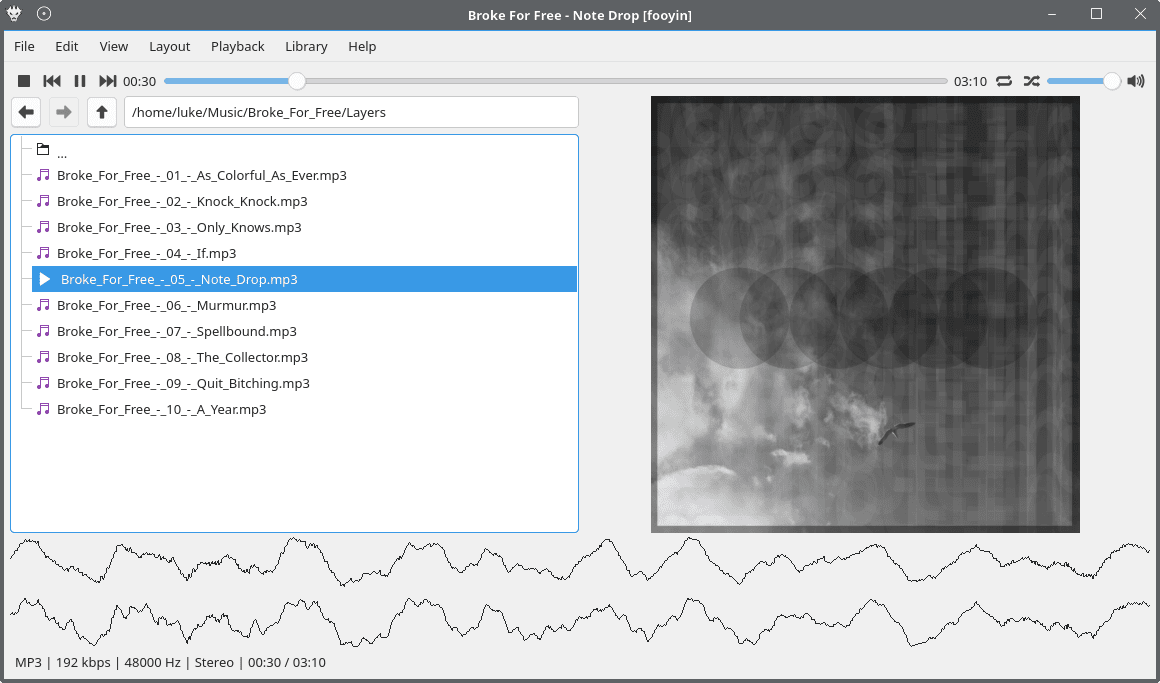The image size is (1160, 683).
Task: Go up to the parent directory
Action: point(102,112)
